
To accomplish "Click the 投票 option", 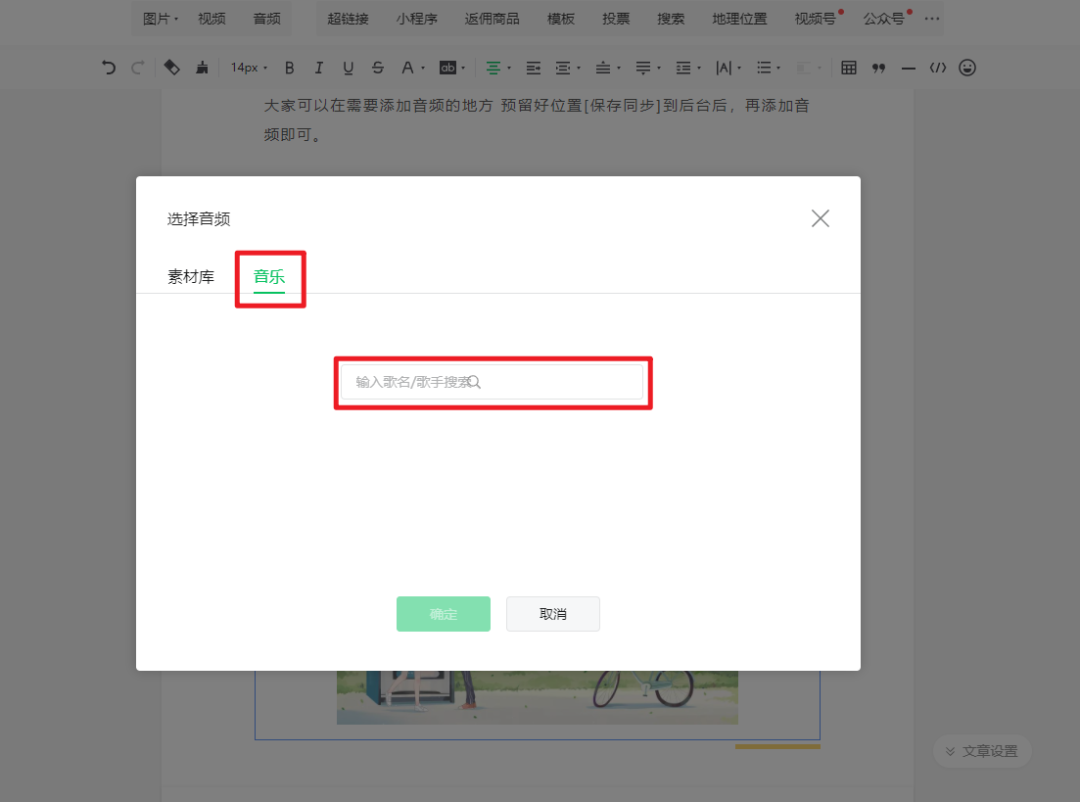I will (x=616, y=19).
